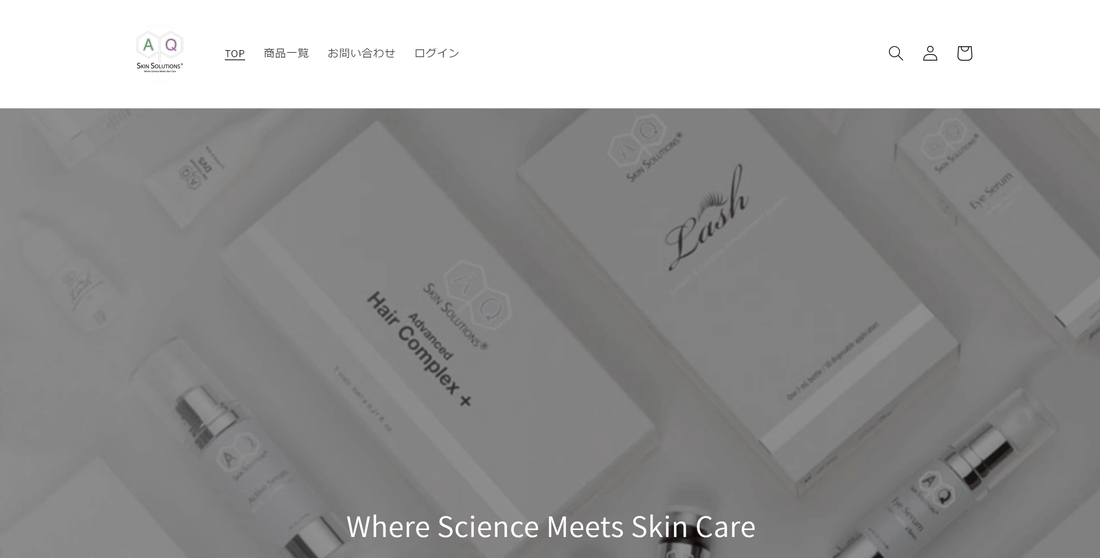Open the shopping cart icon

pyautogui.click(x=964, y=53)
